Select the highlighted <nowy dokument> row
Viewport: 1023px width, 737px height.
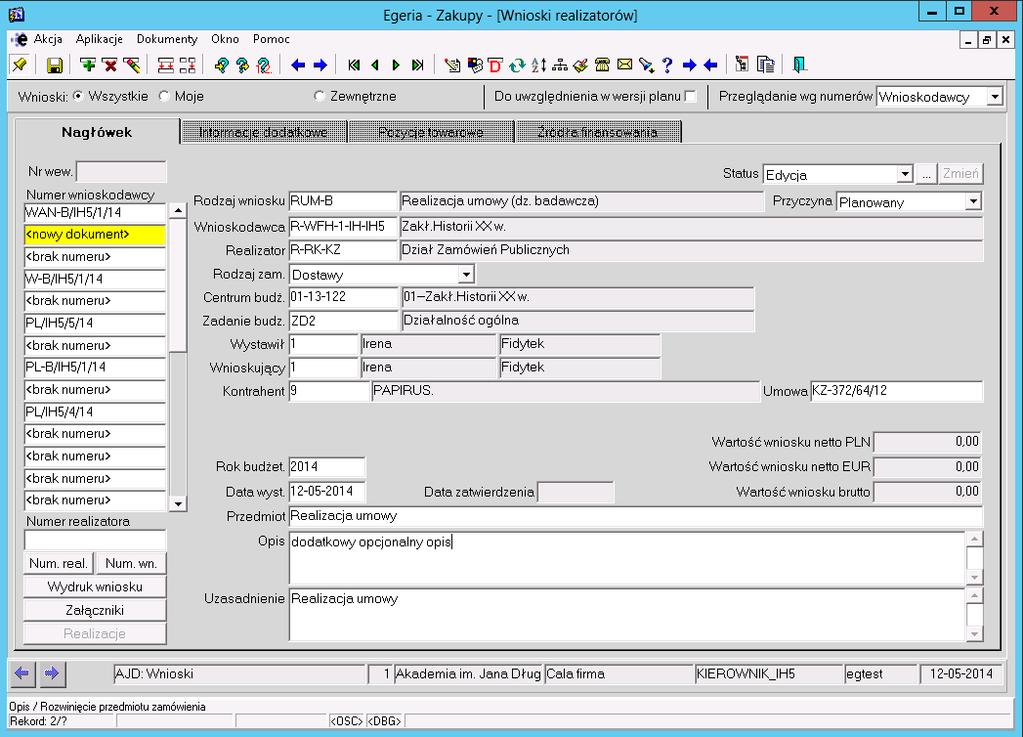coord(95,234)
